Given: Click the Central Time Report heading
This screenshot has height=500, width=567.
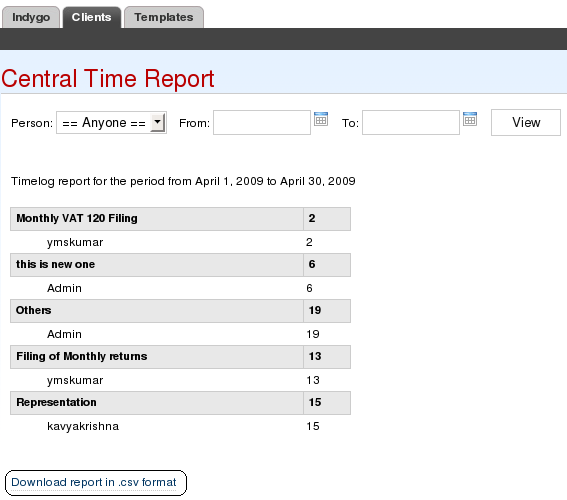Looking at the screenshot, I should (x=108, y=78).
